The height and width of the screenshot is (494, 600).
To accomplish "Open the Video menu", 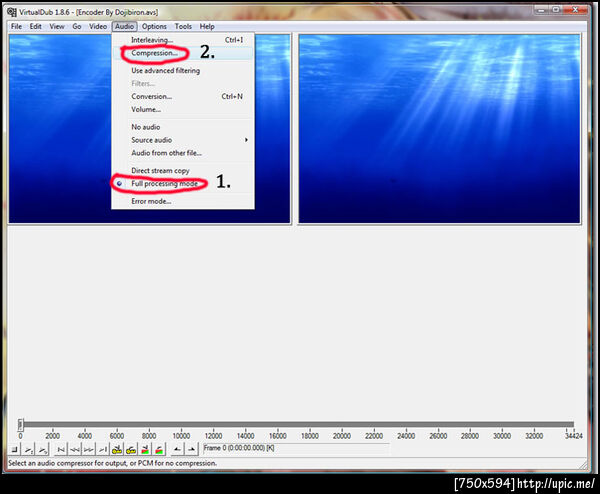I will 98,26.
